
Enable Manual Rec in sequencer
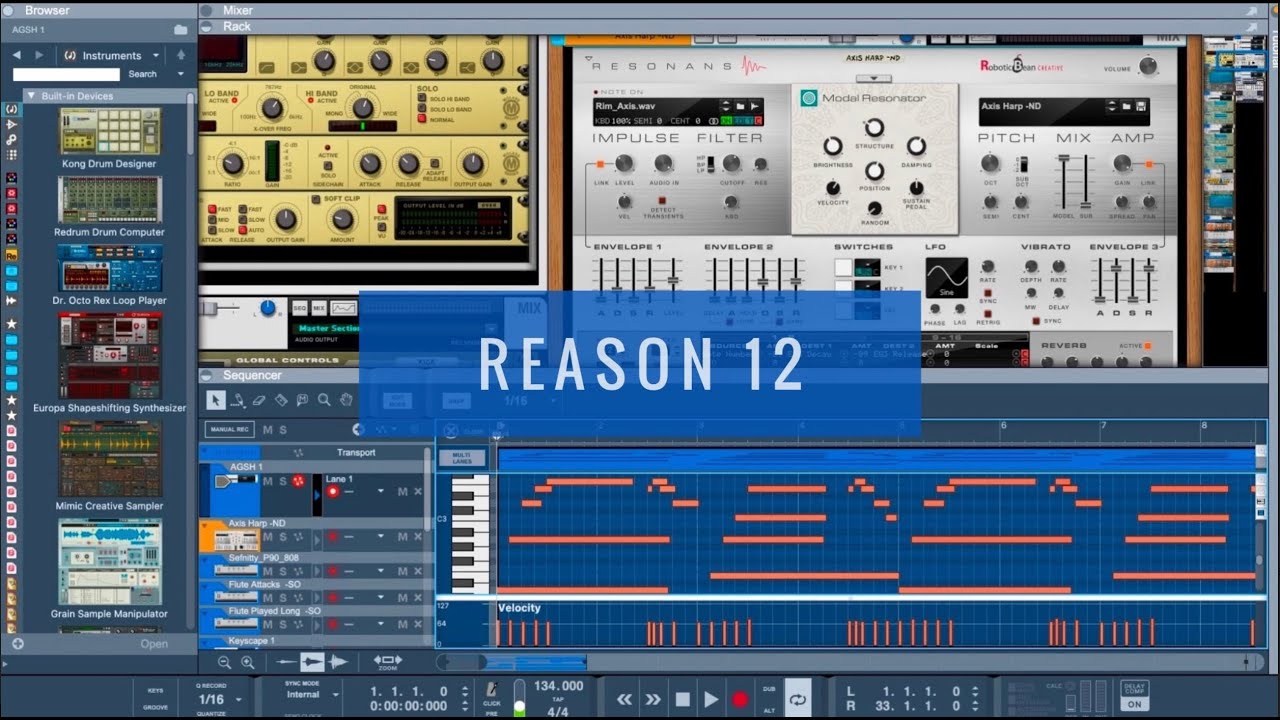tap(229, 430)
